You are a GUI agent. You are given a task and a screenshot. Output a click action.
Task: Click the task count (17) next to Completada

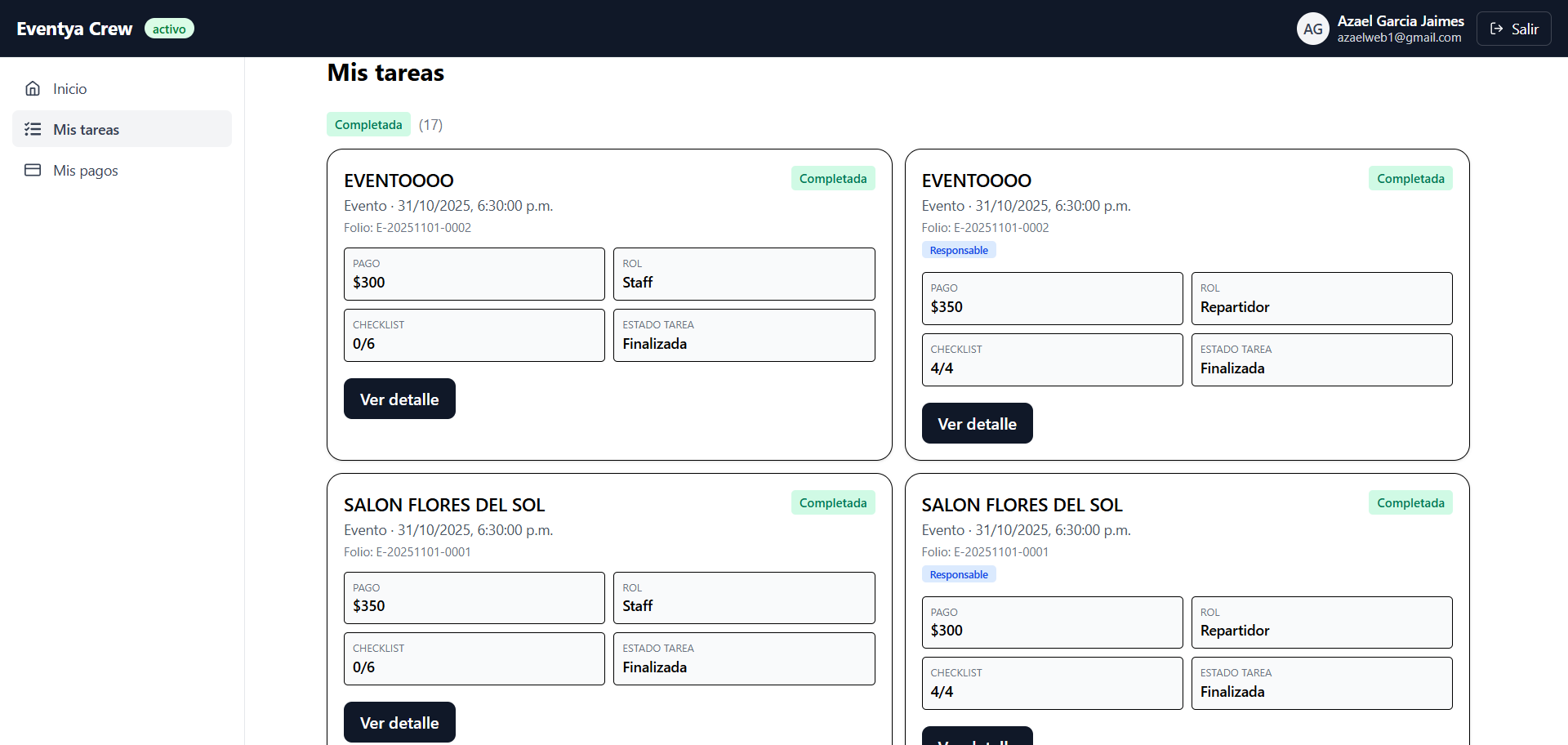pyautogui.click(x=430, y=124)
